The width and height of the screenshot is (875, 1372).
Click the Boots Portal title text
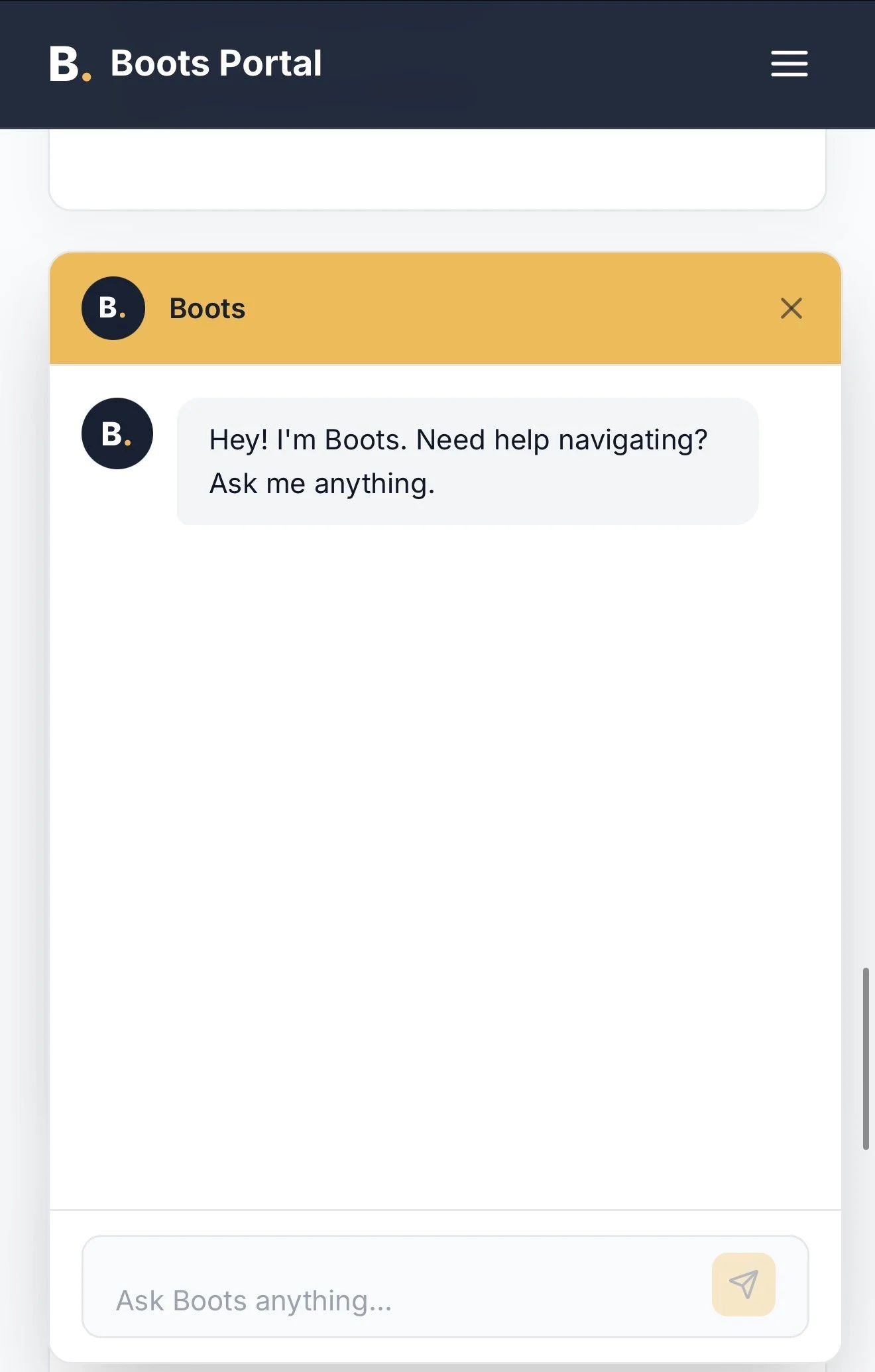(216, 64)
